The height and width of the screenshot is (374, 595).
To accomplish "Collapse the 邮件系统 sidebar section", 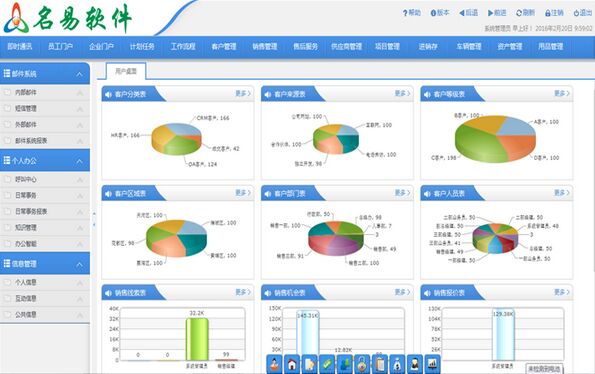I will point(79,74).
